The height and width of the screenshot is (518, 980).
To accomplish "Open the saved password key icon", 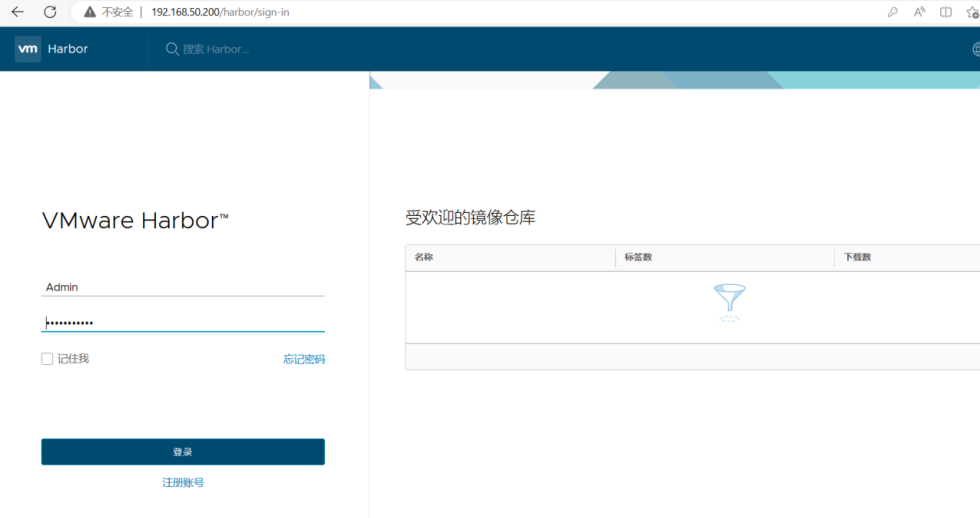I will (892, 12).
